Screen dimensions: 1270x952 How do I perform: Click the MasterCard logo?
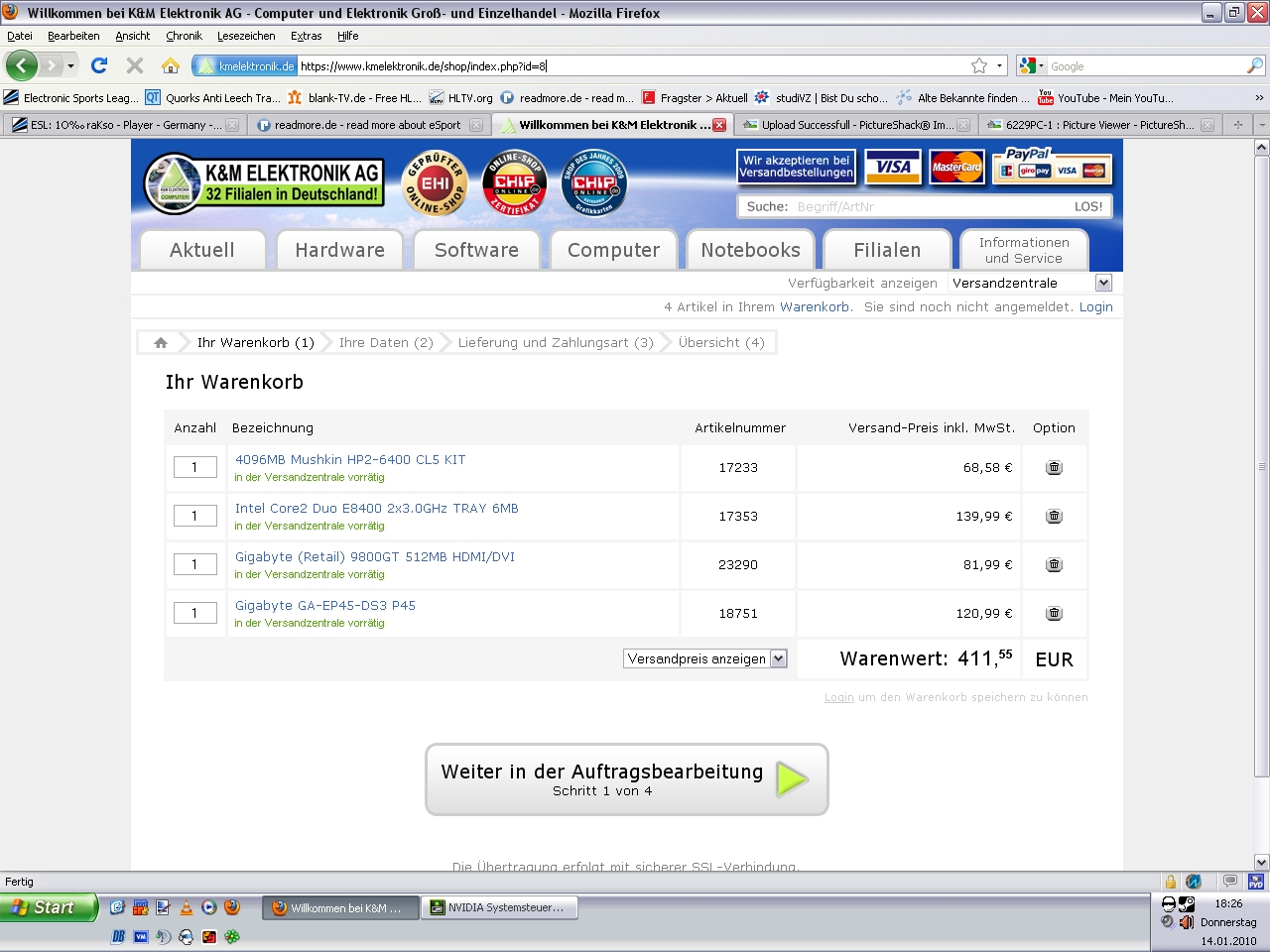[x=957, y=168]
